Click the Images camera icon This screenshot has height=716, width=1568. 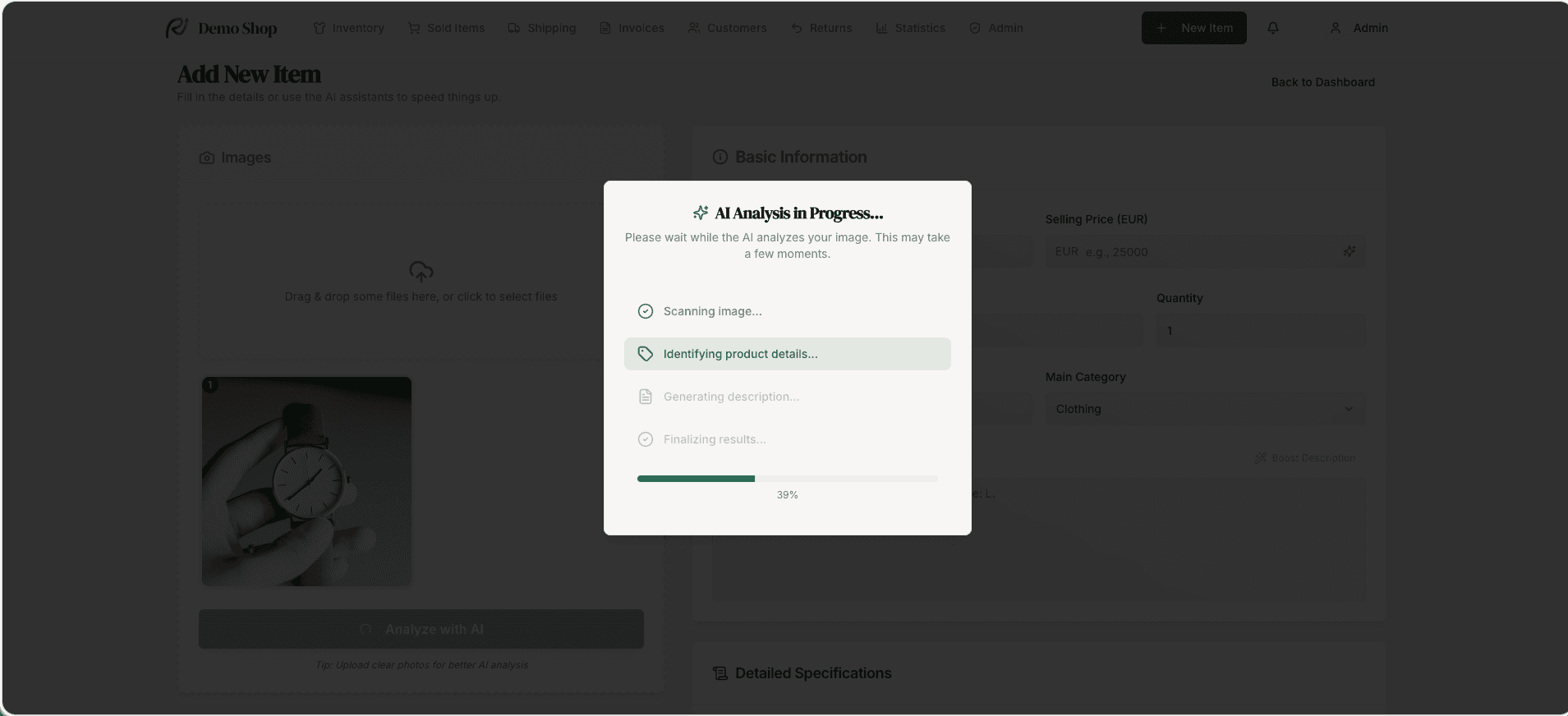point(207,158)
